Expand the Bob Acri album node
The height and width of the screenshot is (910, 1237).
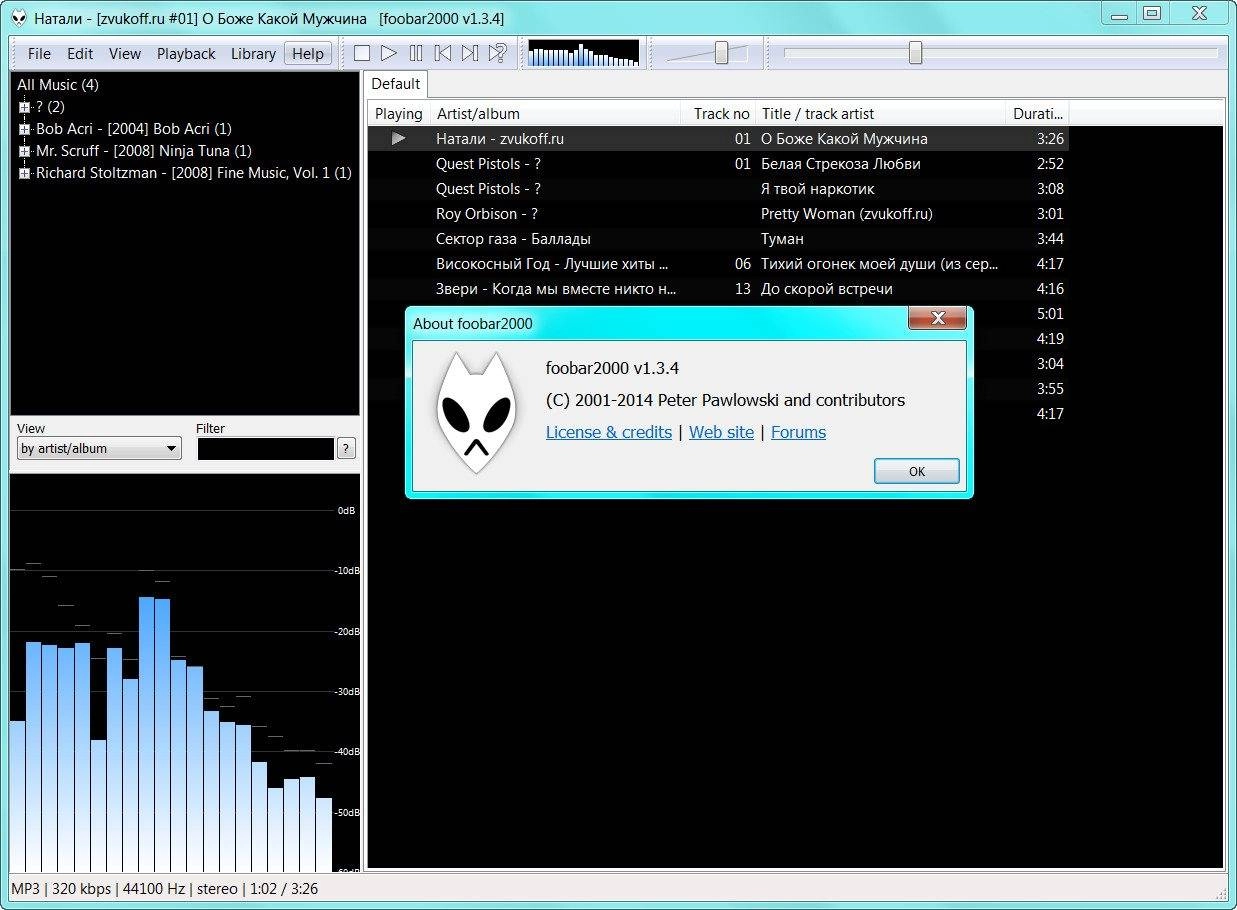(x=25, y=129)
